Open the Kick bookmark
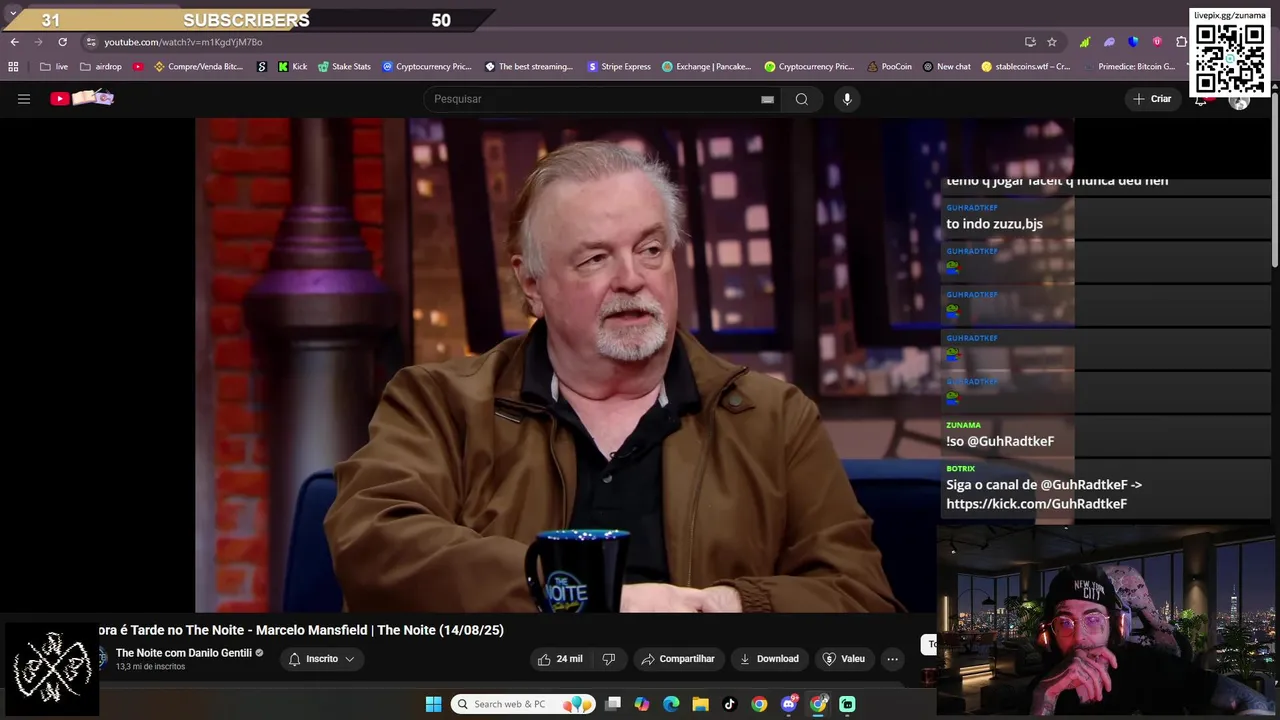 click(x=292, y=67)
